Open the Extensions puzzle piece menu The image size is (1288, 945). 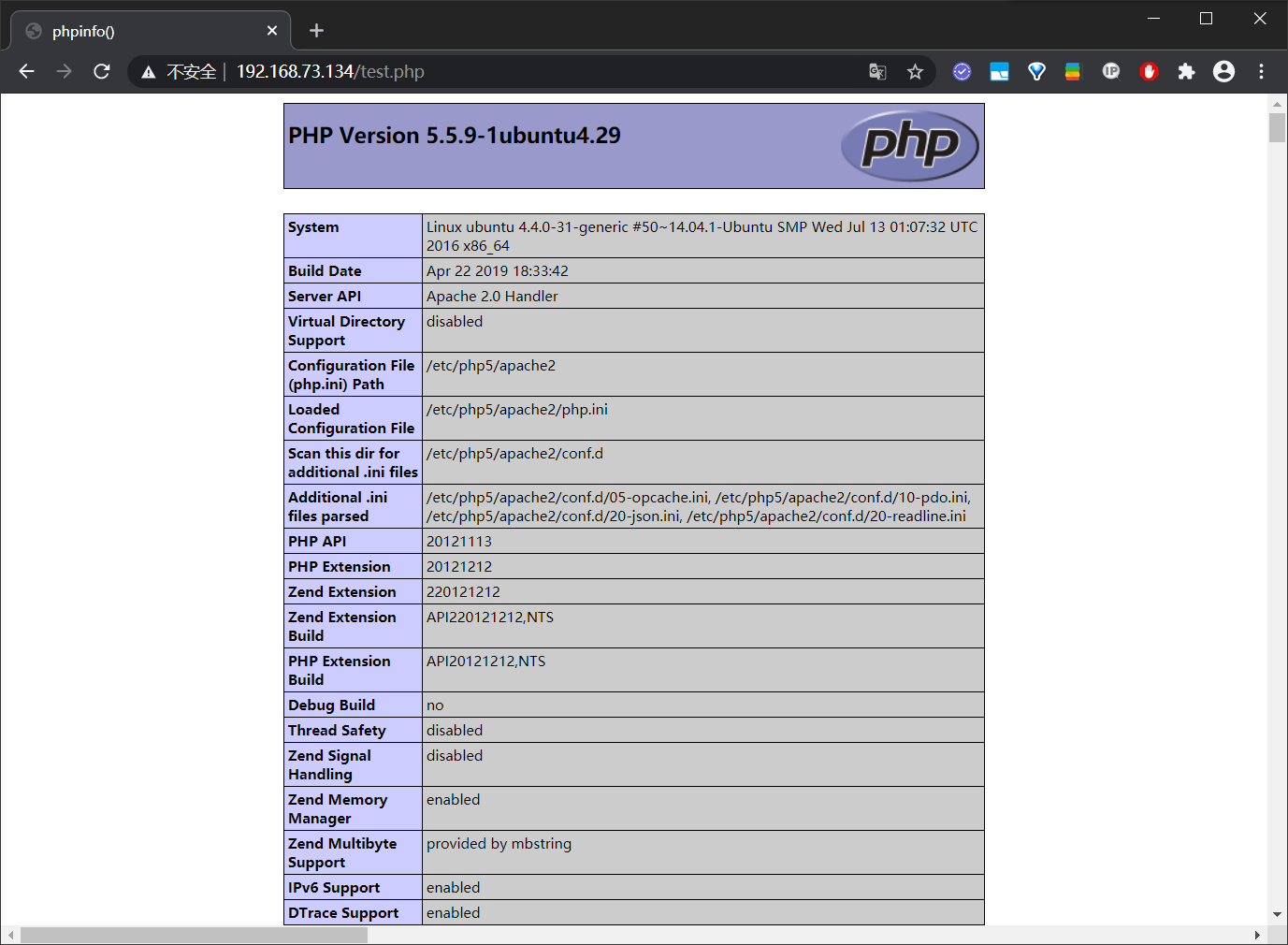(x=1186, y=71)
